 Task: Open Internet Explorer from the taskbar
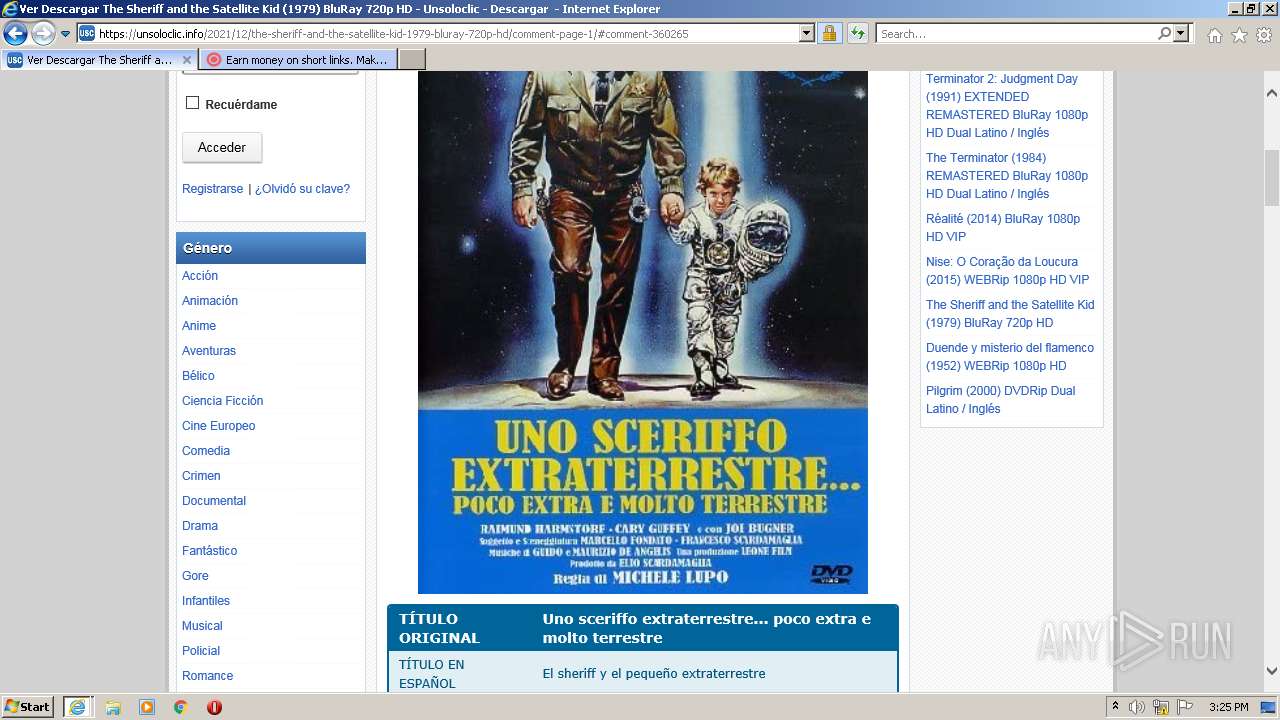coord(77,707)
